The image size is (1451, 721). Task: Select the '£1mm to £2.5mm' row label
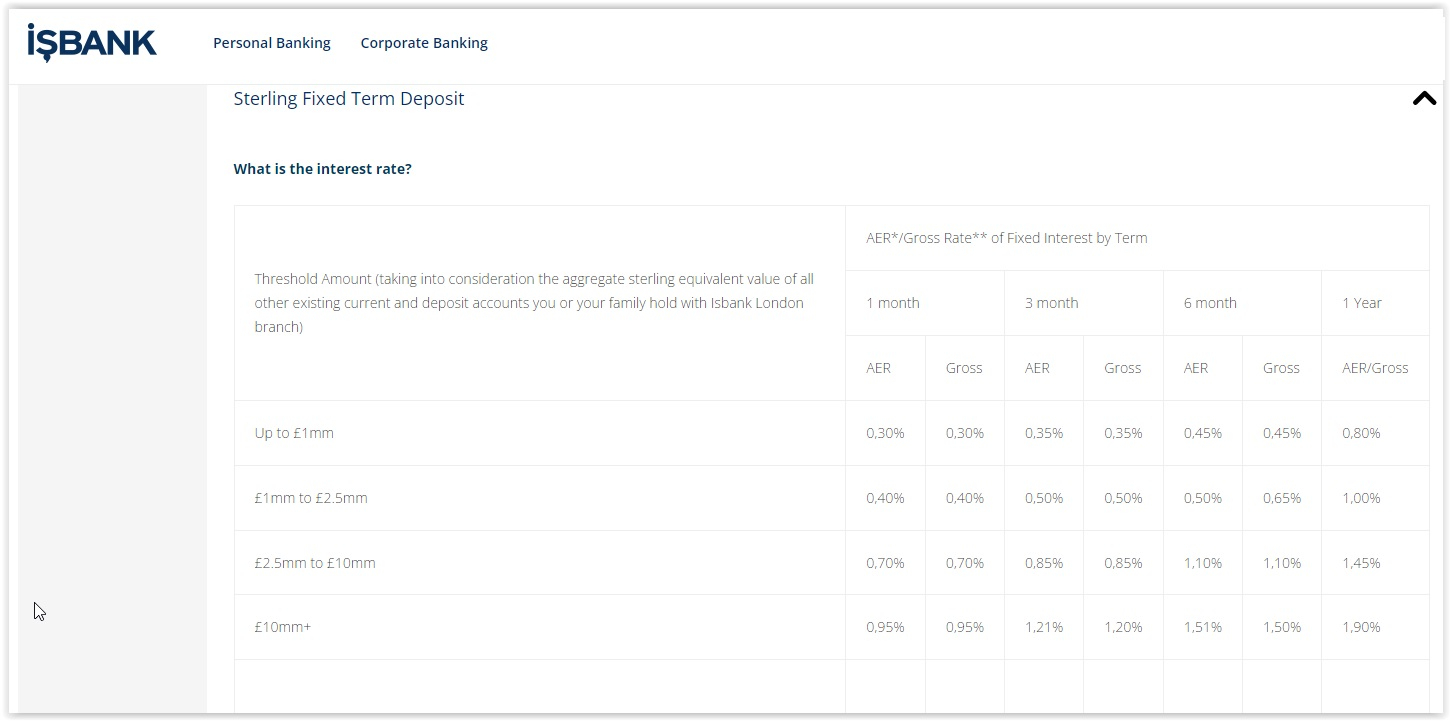tap(311, 498)
